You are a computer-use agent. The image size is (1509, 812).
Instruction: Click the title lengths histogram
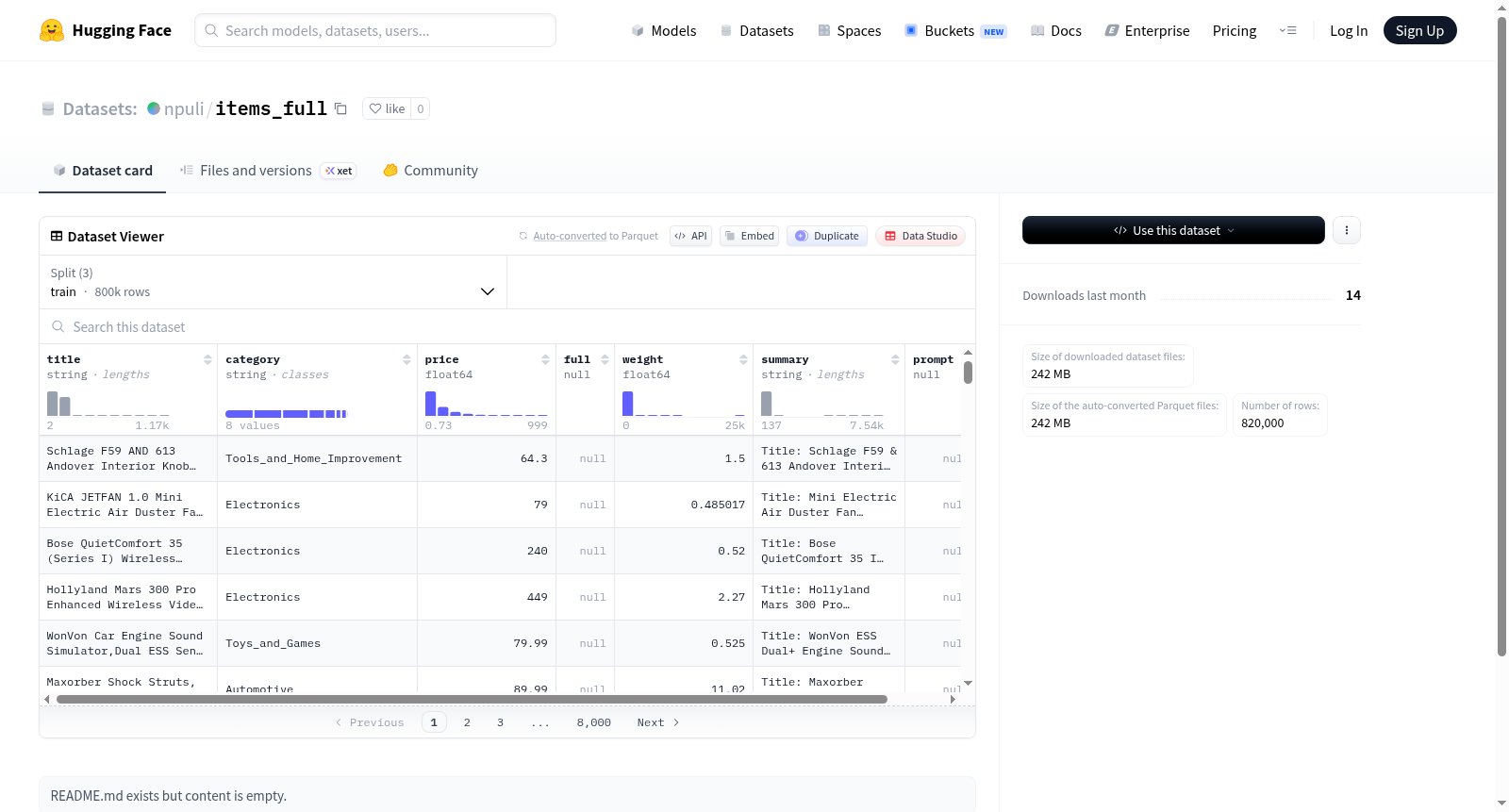coord(108,403)
